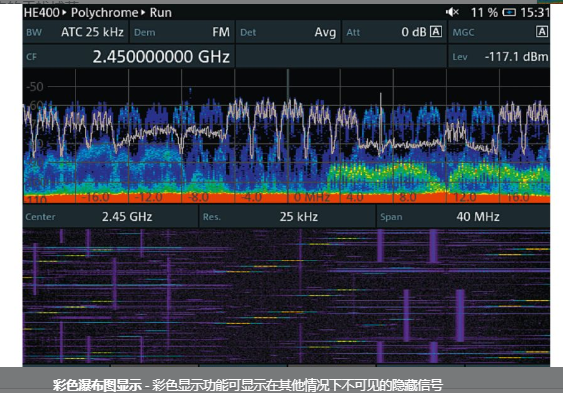Click the -50 level axis label
This screenshot has width=563, height=393.
click(35, 86)
